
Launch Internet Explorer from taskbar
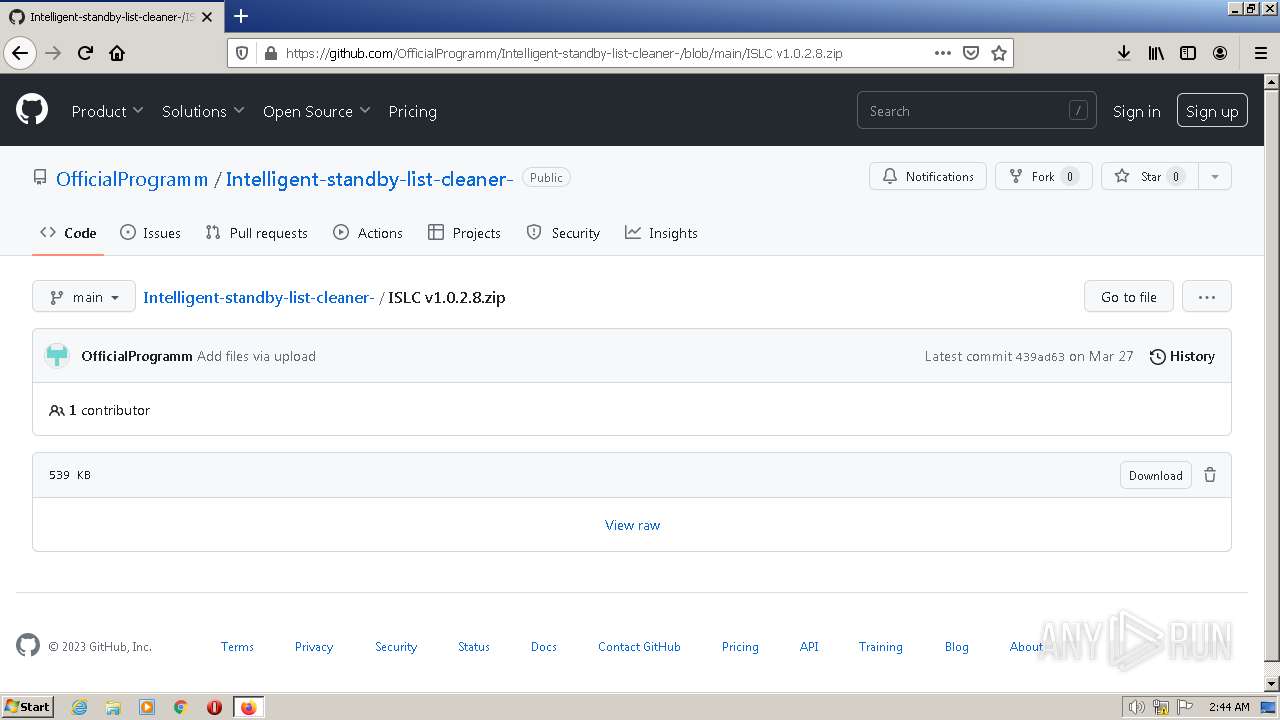[x=79, y=707]
